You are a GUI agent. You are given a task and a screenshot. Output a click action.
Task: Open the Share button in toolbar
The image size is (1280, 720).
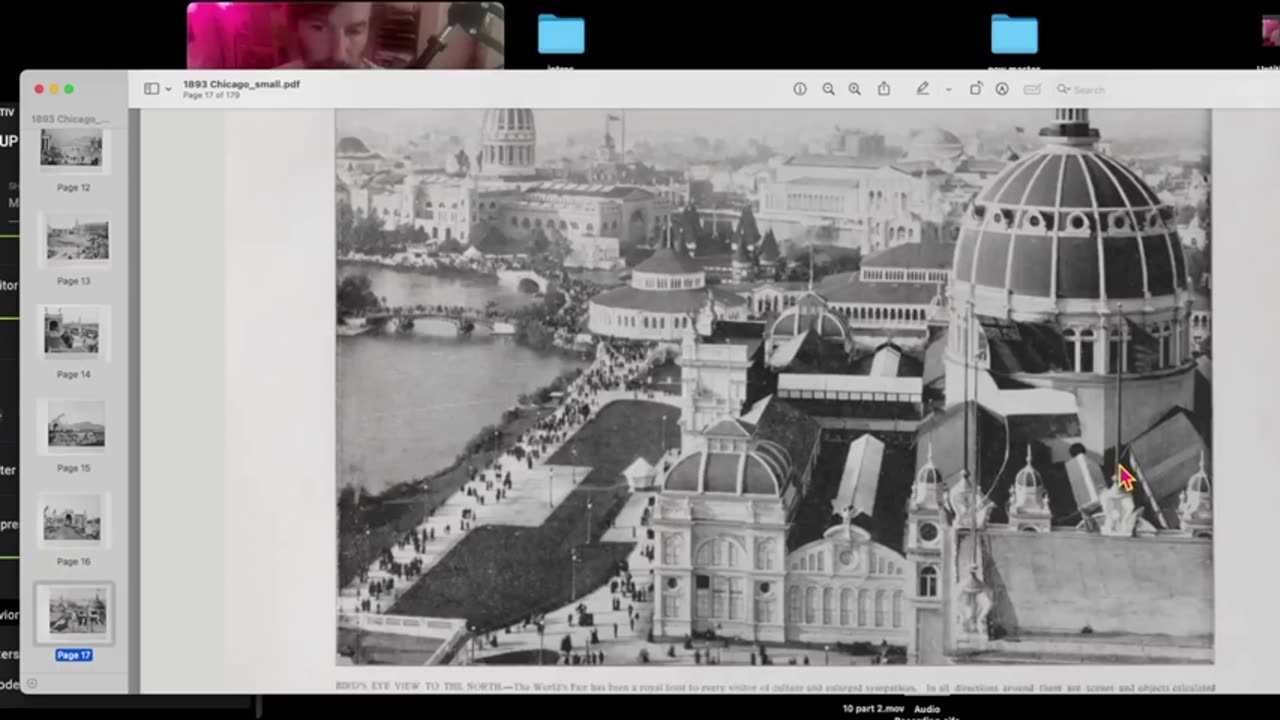(x=884, y=89)
